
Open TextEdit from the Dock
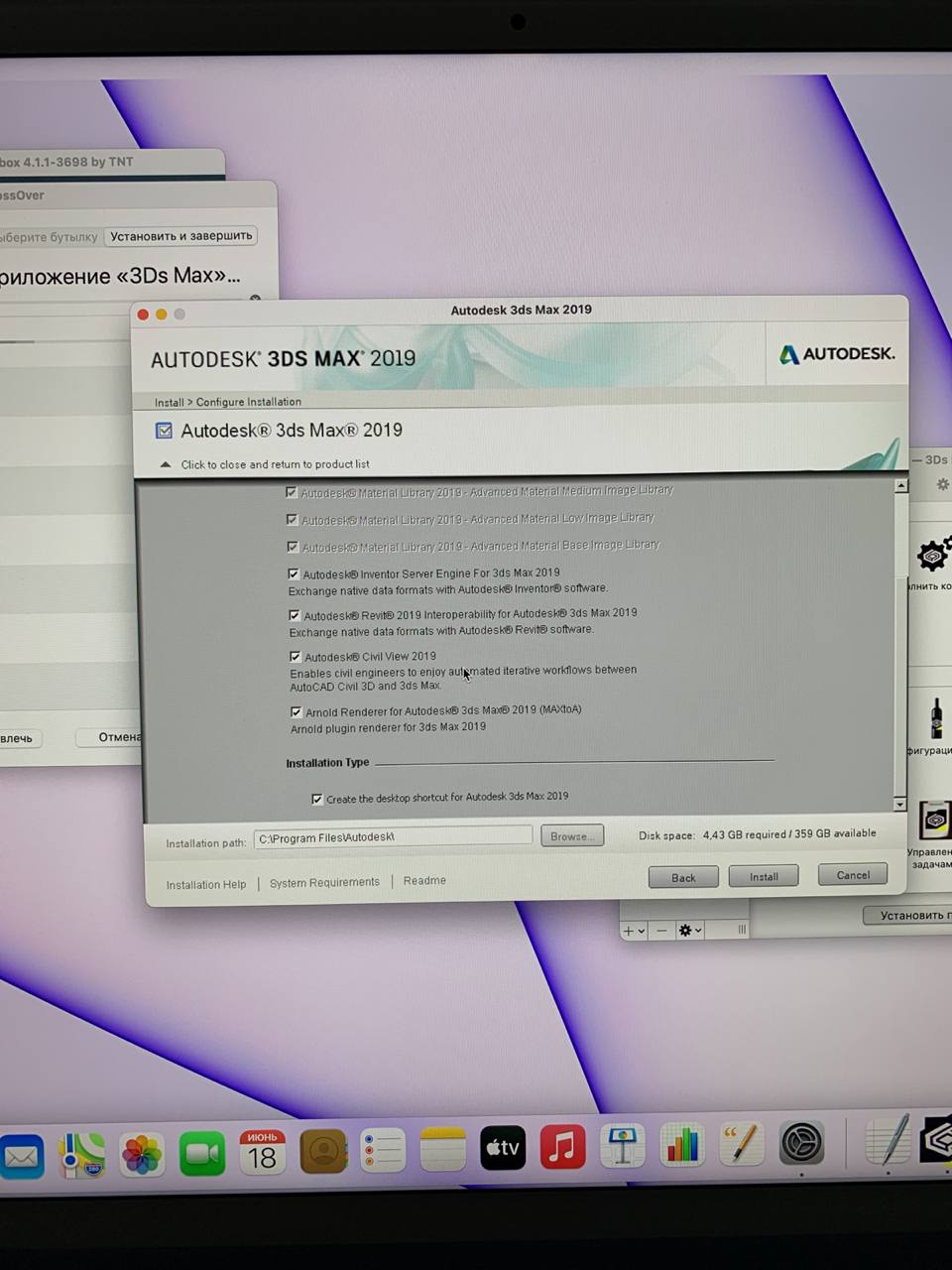pos(887,1141)
